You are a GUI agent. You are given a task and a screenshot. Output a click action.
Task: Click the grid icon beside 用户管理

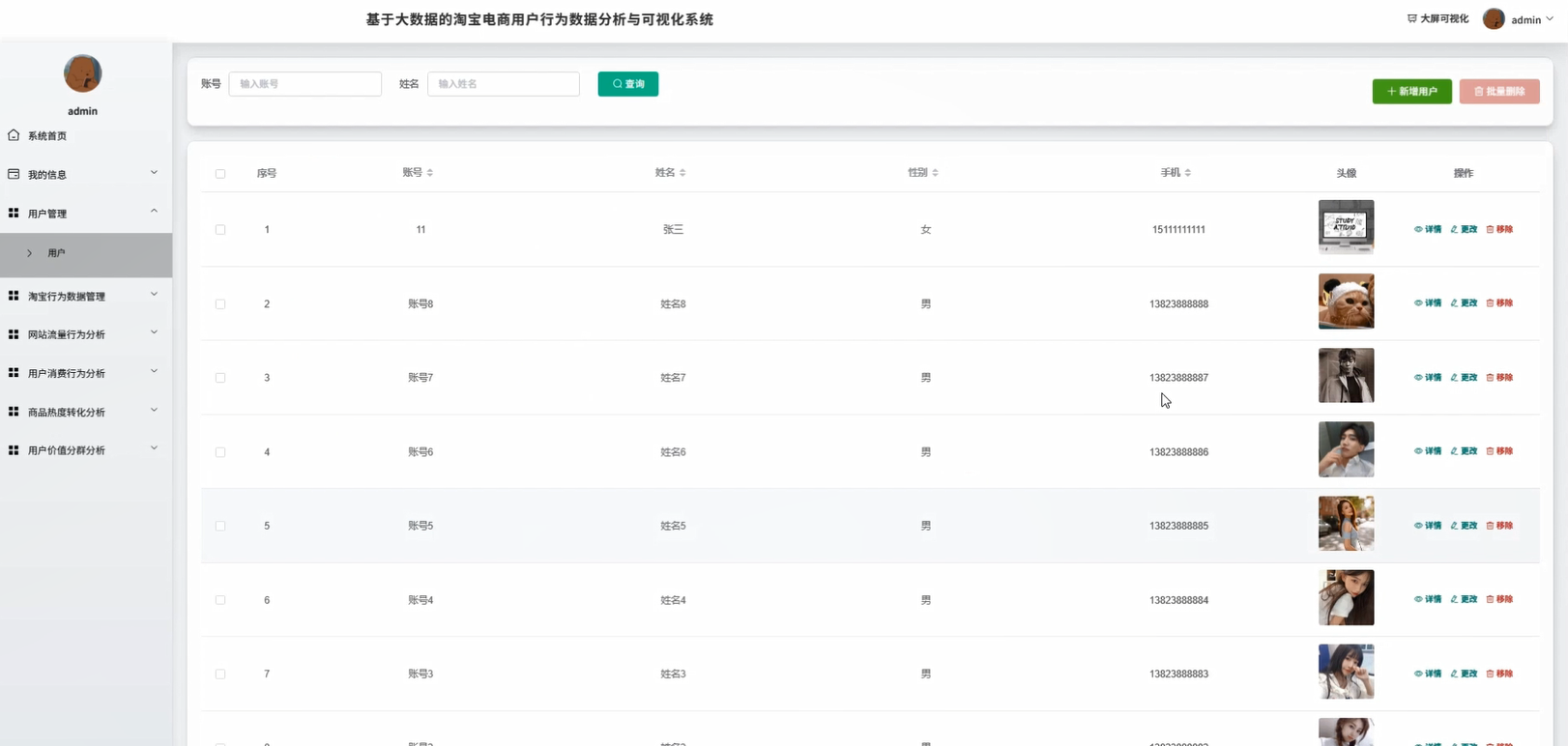pos(14,213)
